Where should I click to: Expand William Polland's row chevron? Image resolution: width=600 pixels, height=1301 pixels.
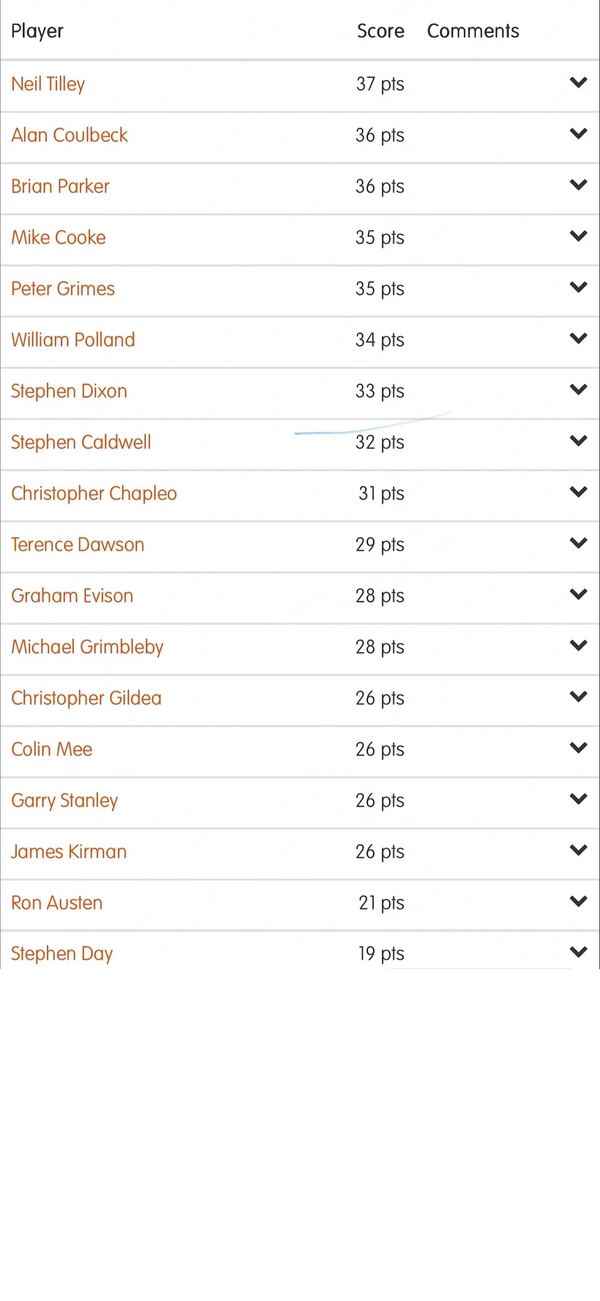pos(578,338)
